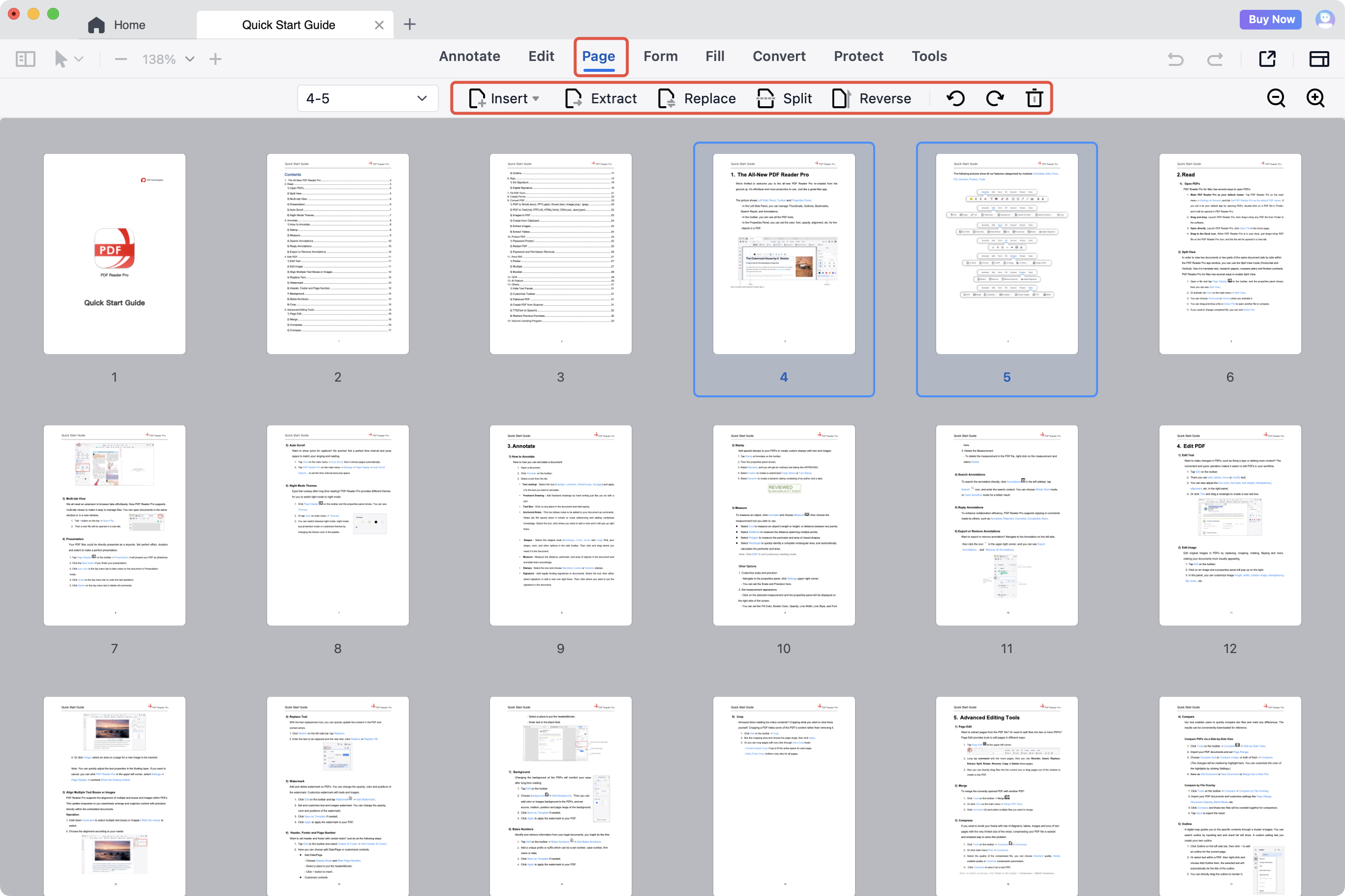Expand the page range 4-5 dropdown
Image resolution: width=1345 pixels, height=896 pixels.
[422, 98]
